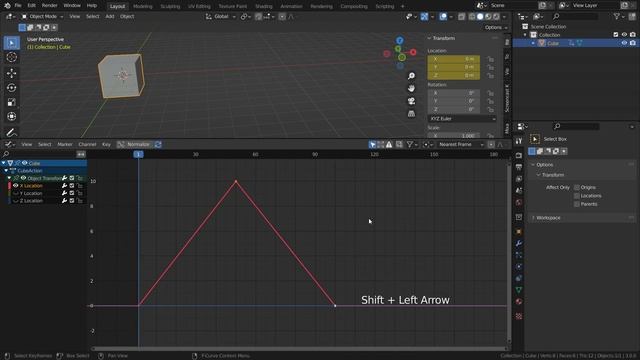
Task: Click the Location X value field
Action: (x=453, y=59)
